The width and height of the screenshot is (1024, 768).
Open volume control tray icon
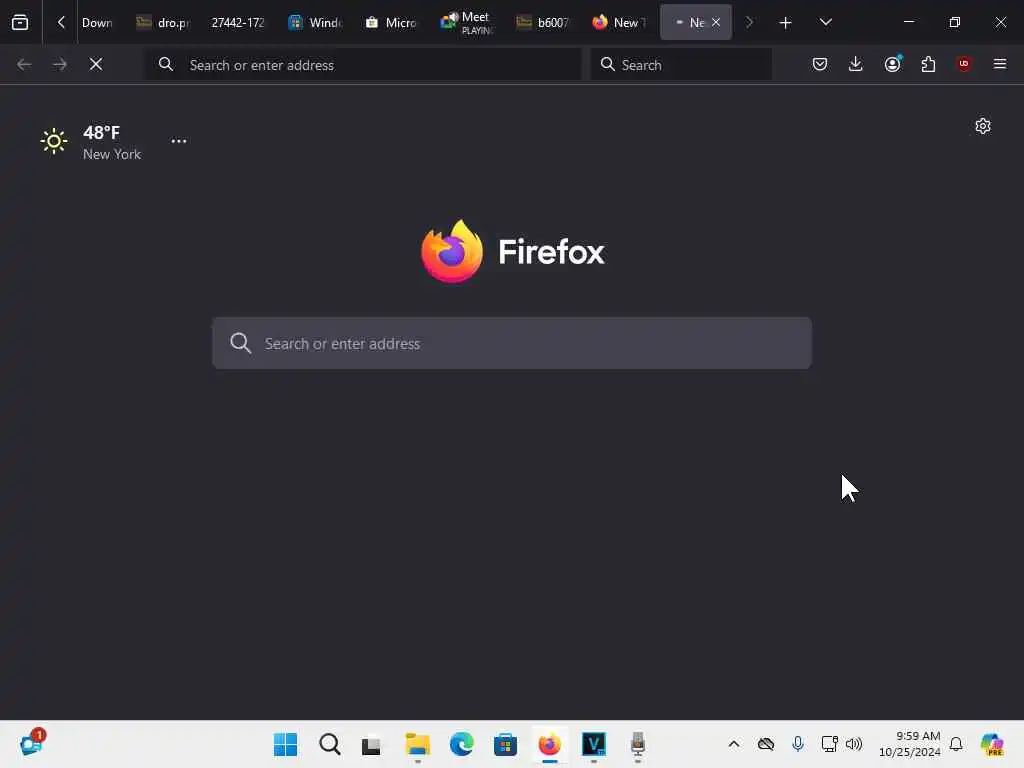(854, 744)
